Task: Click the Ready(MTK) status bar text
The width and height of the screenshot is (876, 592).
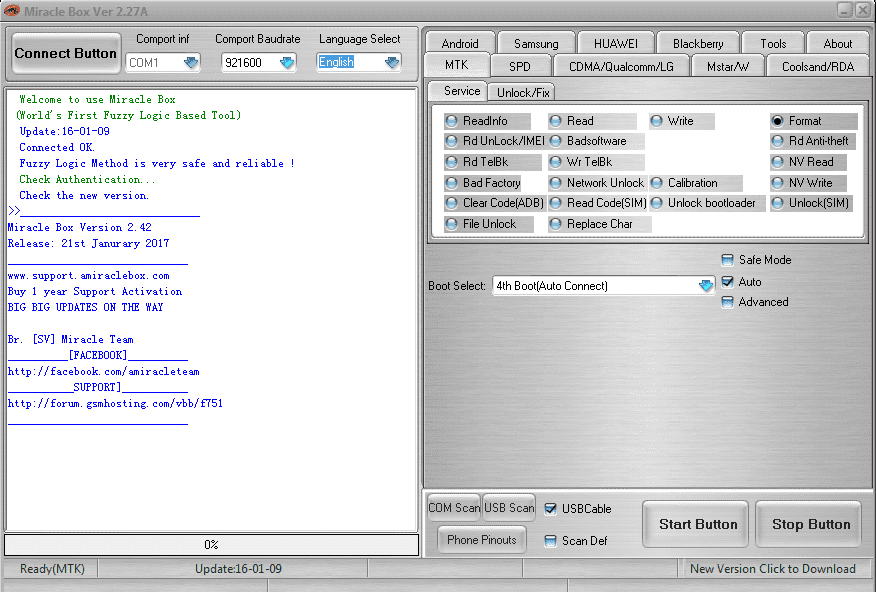Action: tap(53, 569)
